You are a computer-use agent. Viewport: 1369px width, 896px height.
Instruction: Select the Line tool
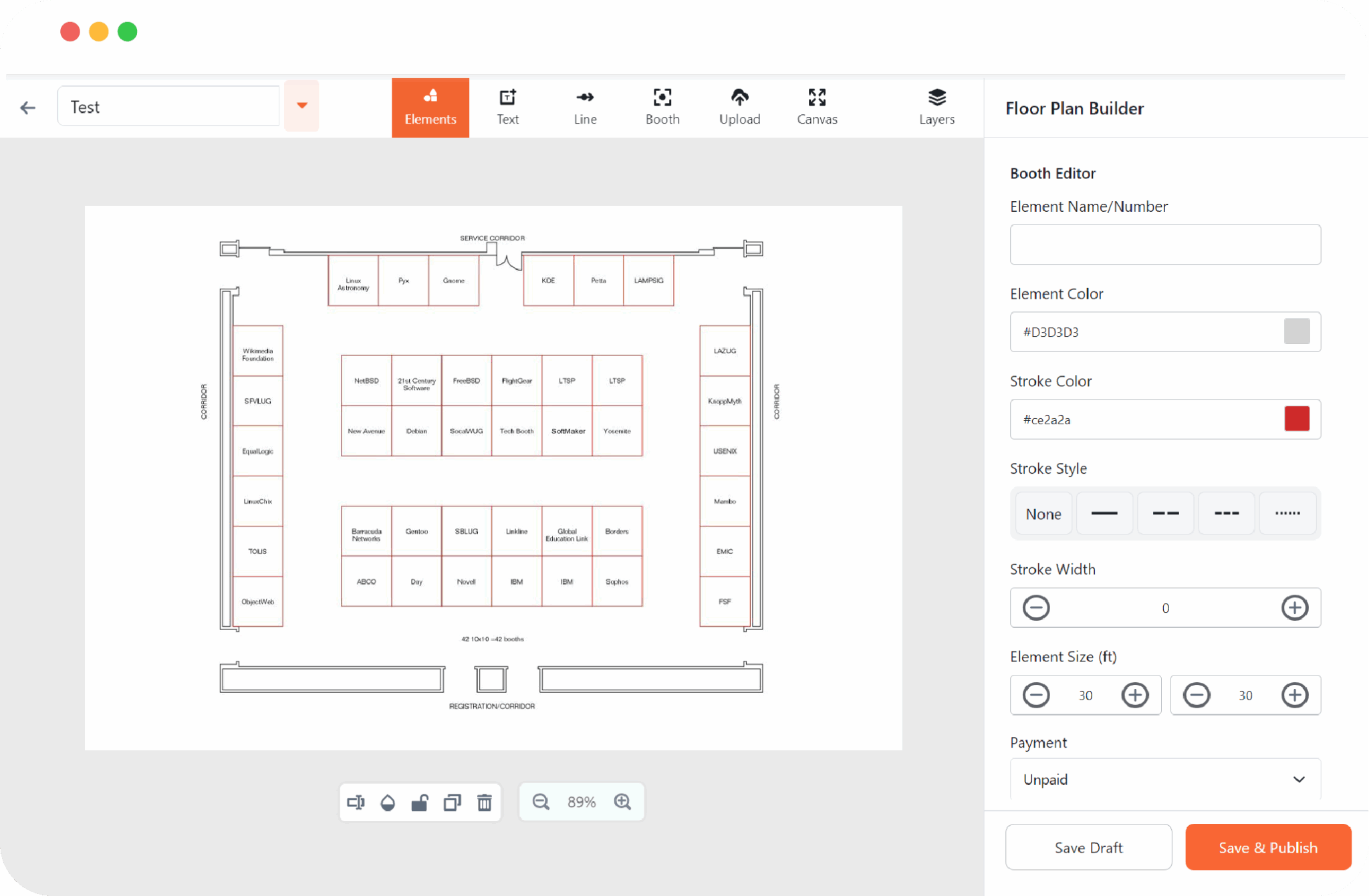click(584, 107)
